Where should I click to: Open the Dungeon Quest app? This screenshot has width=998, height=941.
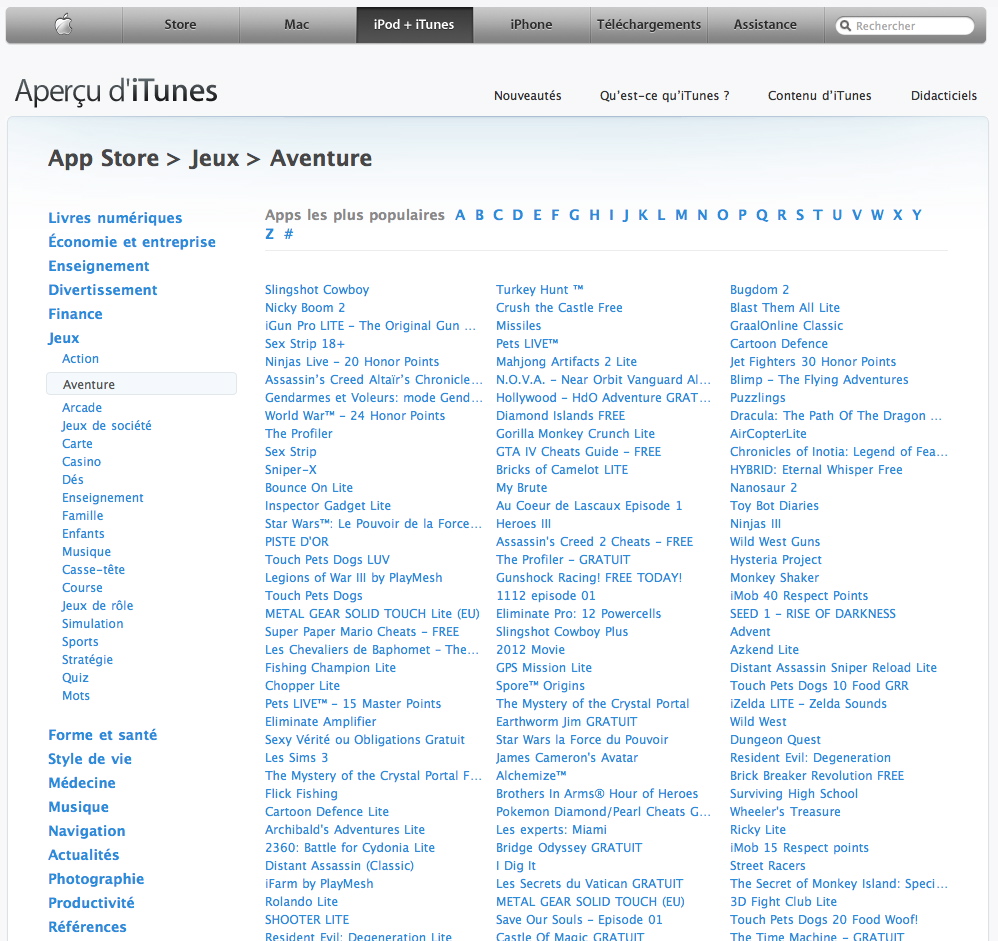[775, 740]
